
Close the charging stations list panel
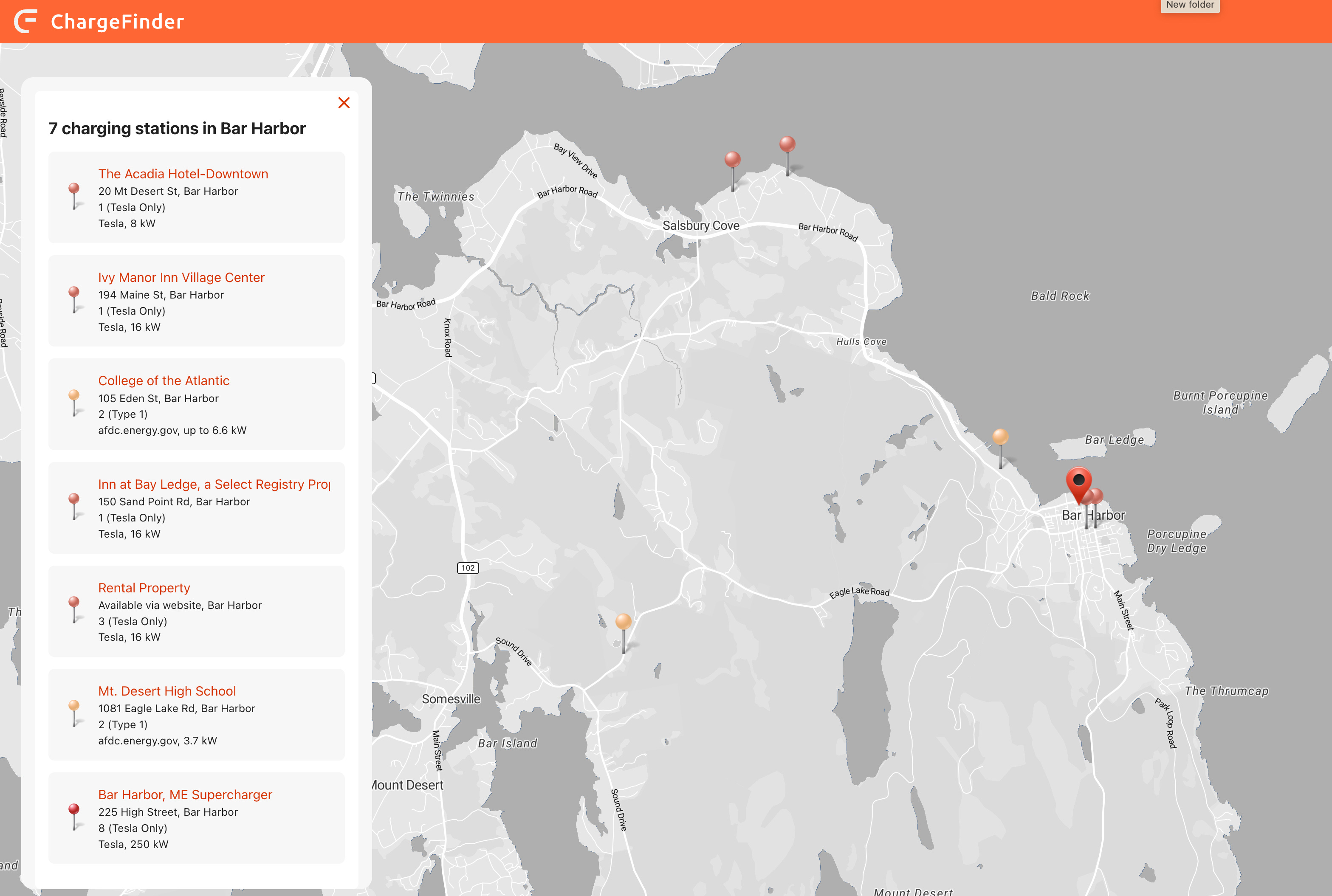[344, 103]
